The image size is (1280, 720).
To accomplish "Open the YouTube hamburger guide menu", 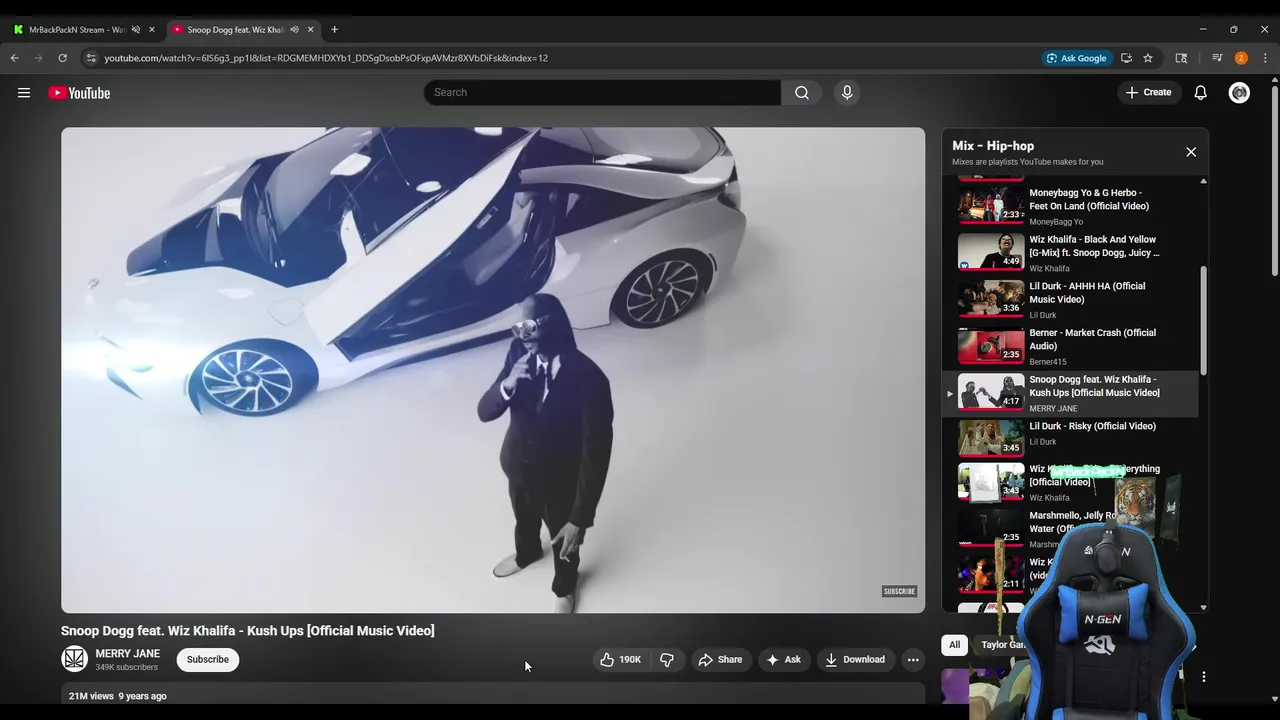I will [24, 93].
